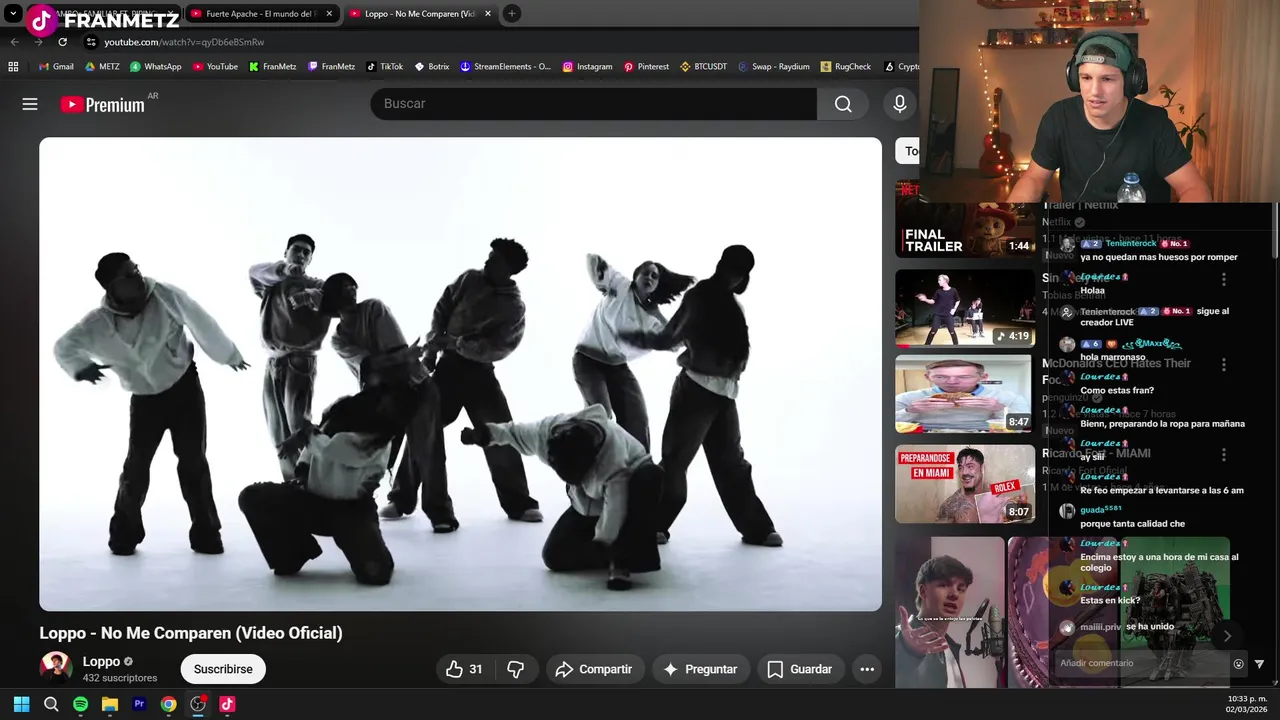This screenshot has height=720, width=1280.
Task: Open the Swap - Raydium bookmark
Action: pyautogui.click(x=773, y=67)
